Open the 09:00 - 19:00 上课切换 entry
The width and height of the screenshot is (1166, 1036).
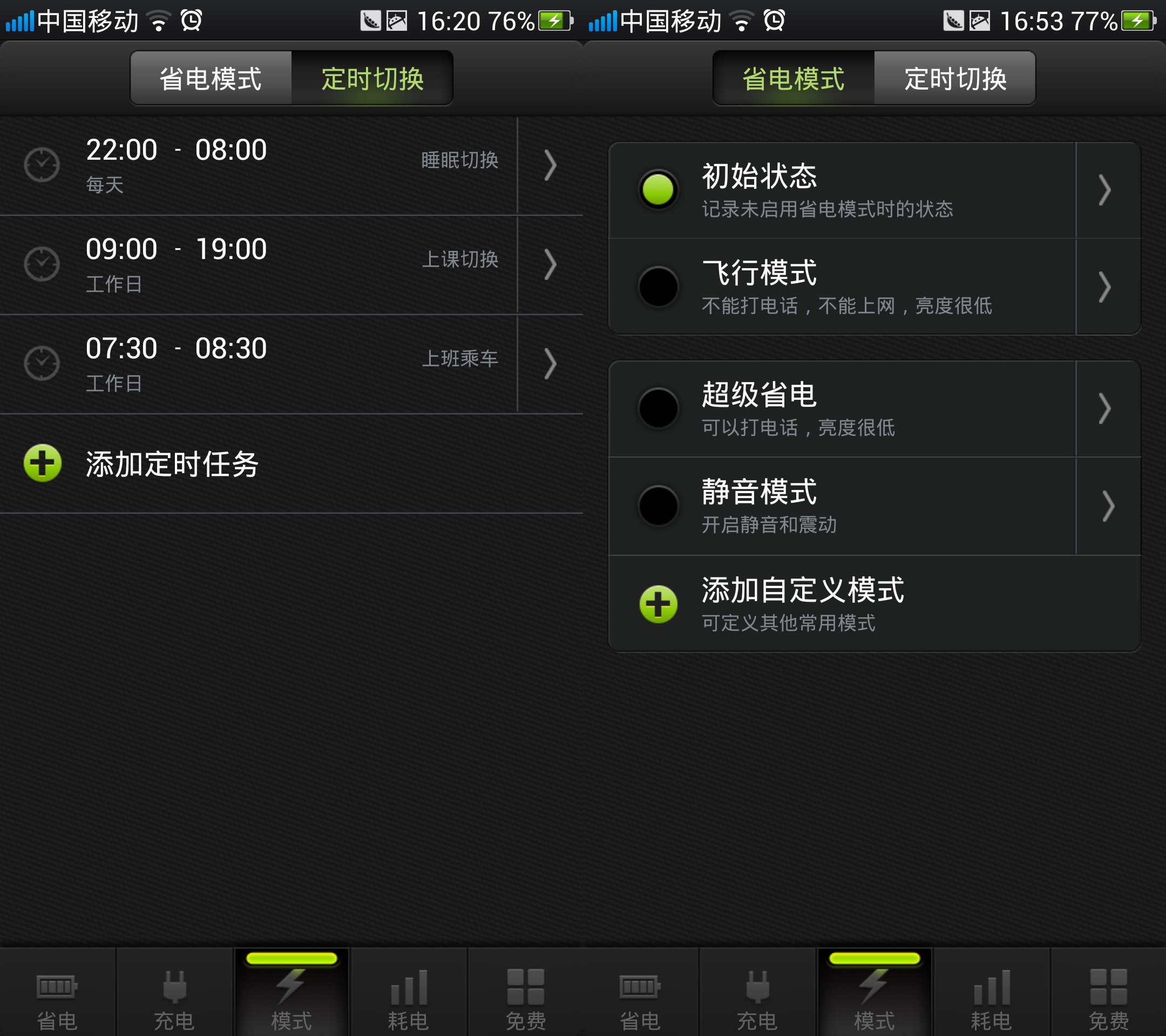[257, 264]
